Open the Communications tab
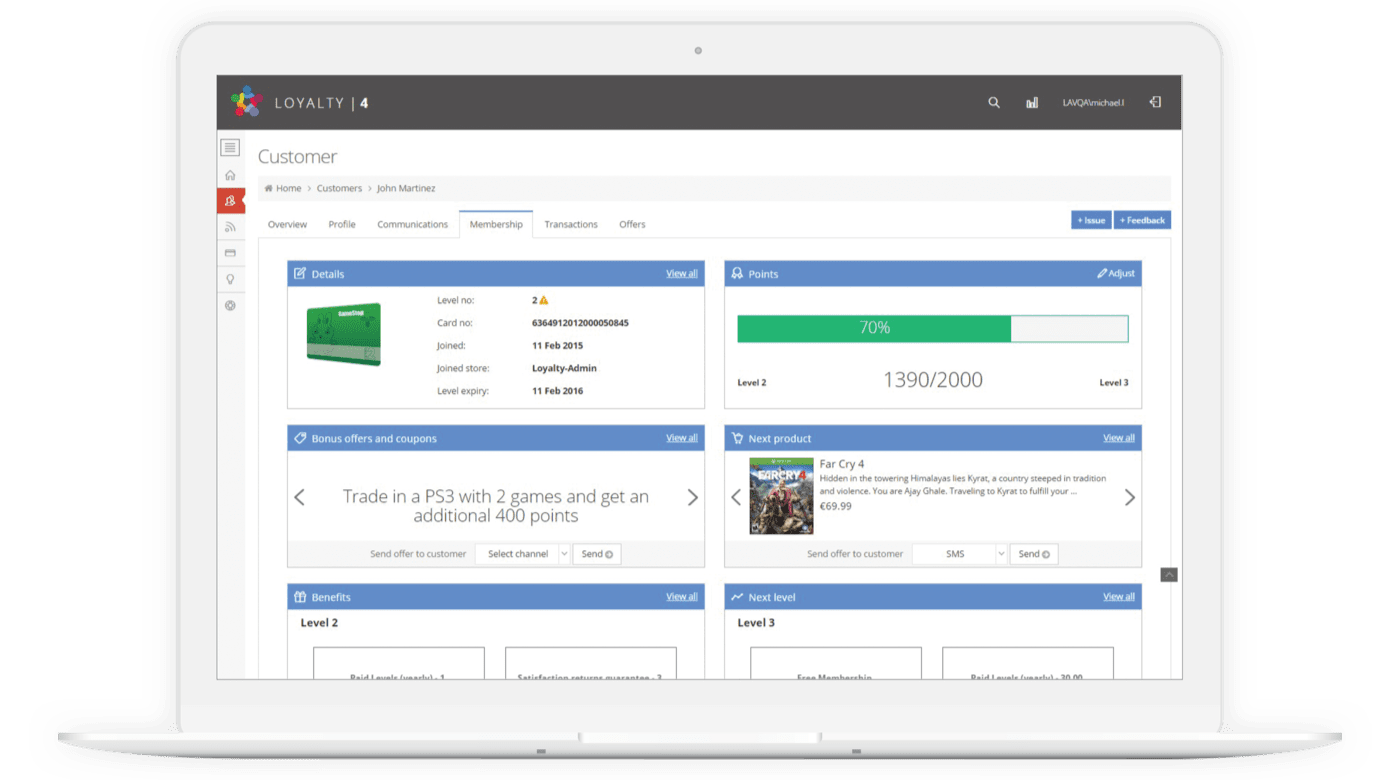The image size is (1400, 780). coord(412,225)
